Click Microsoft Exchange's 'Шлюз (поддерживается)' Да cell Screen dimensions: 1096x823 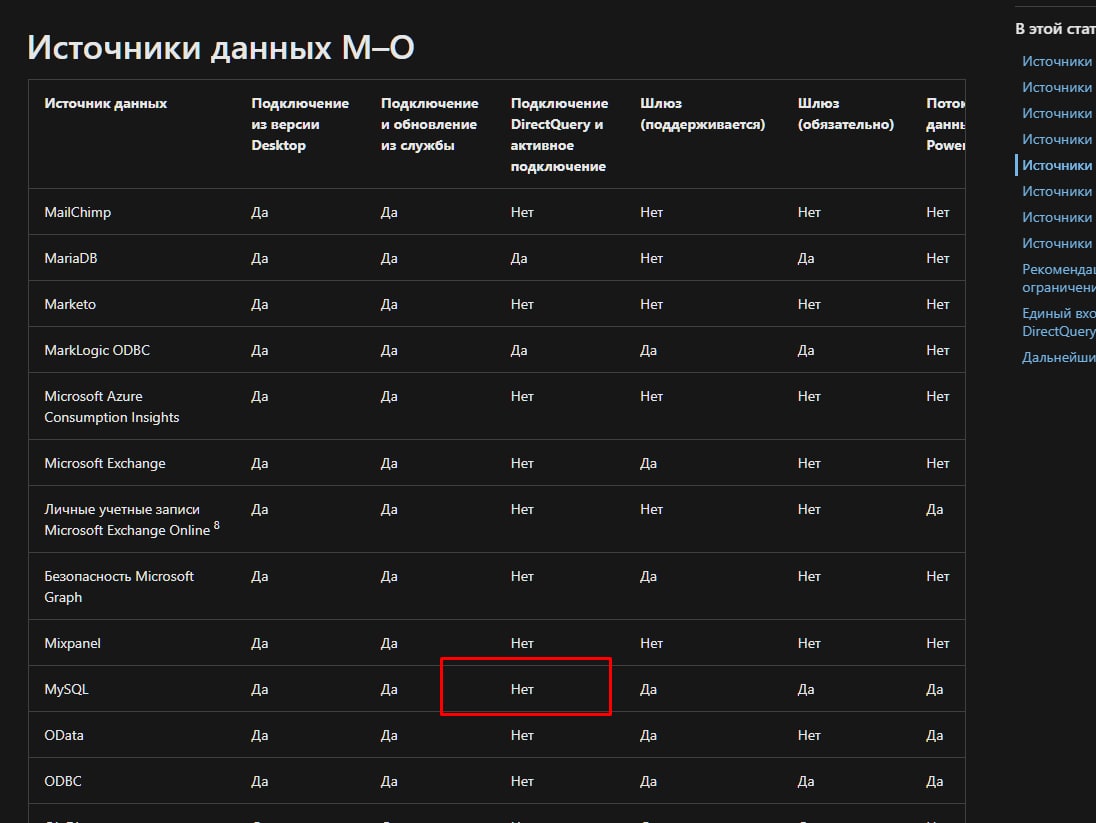pos(648,463)
